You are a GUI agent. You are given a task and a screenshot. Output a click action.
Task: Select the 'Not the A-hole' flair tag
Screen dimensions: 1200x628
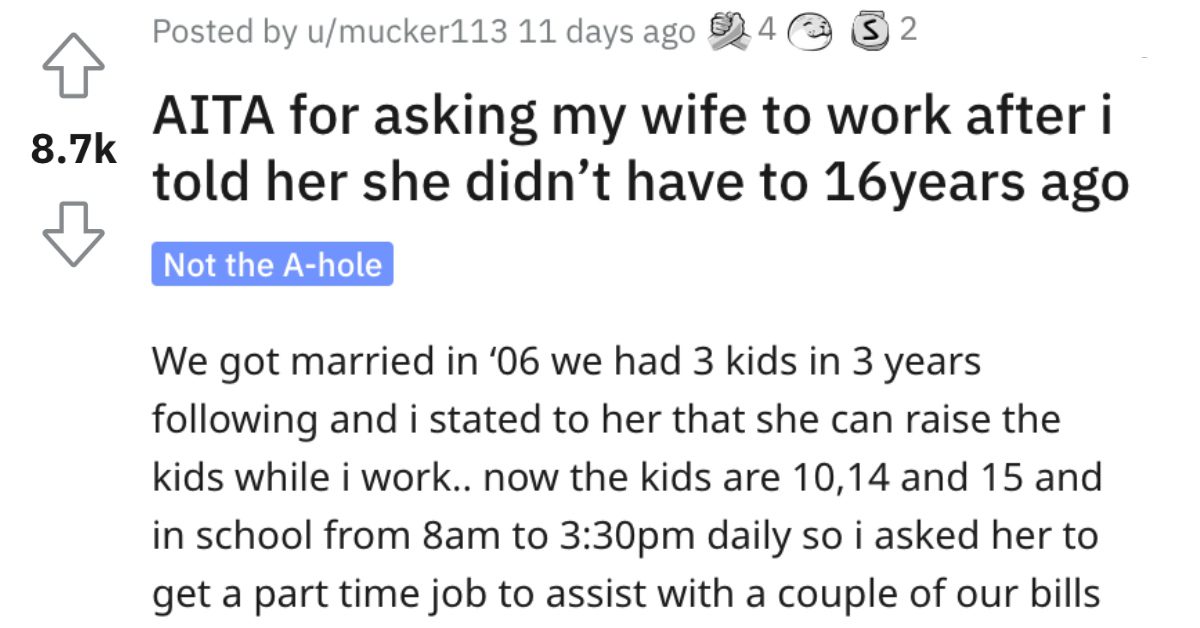(272, 265)
